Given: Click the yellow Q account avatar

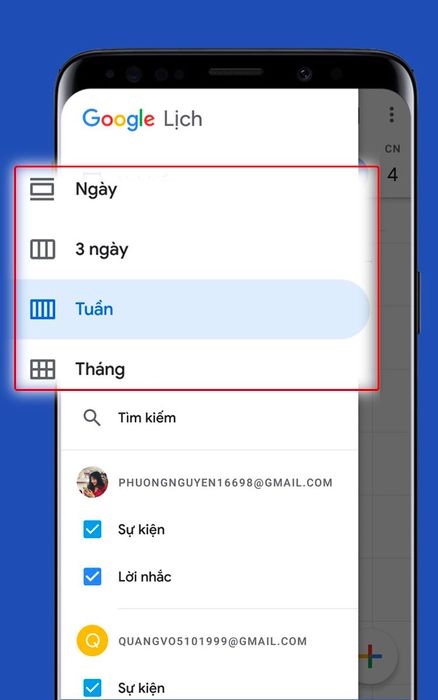Looking at the screenshot, I should coord(92,641).
